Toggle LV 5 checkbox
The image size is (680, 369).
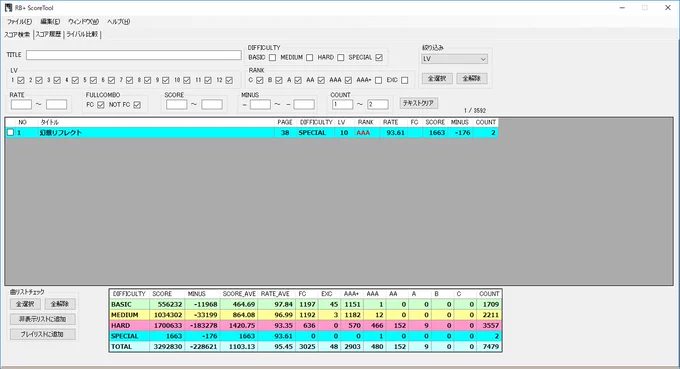93,80
